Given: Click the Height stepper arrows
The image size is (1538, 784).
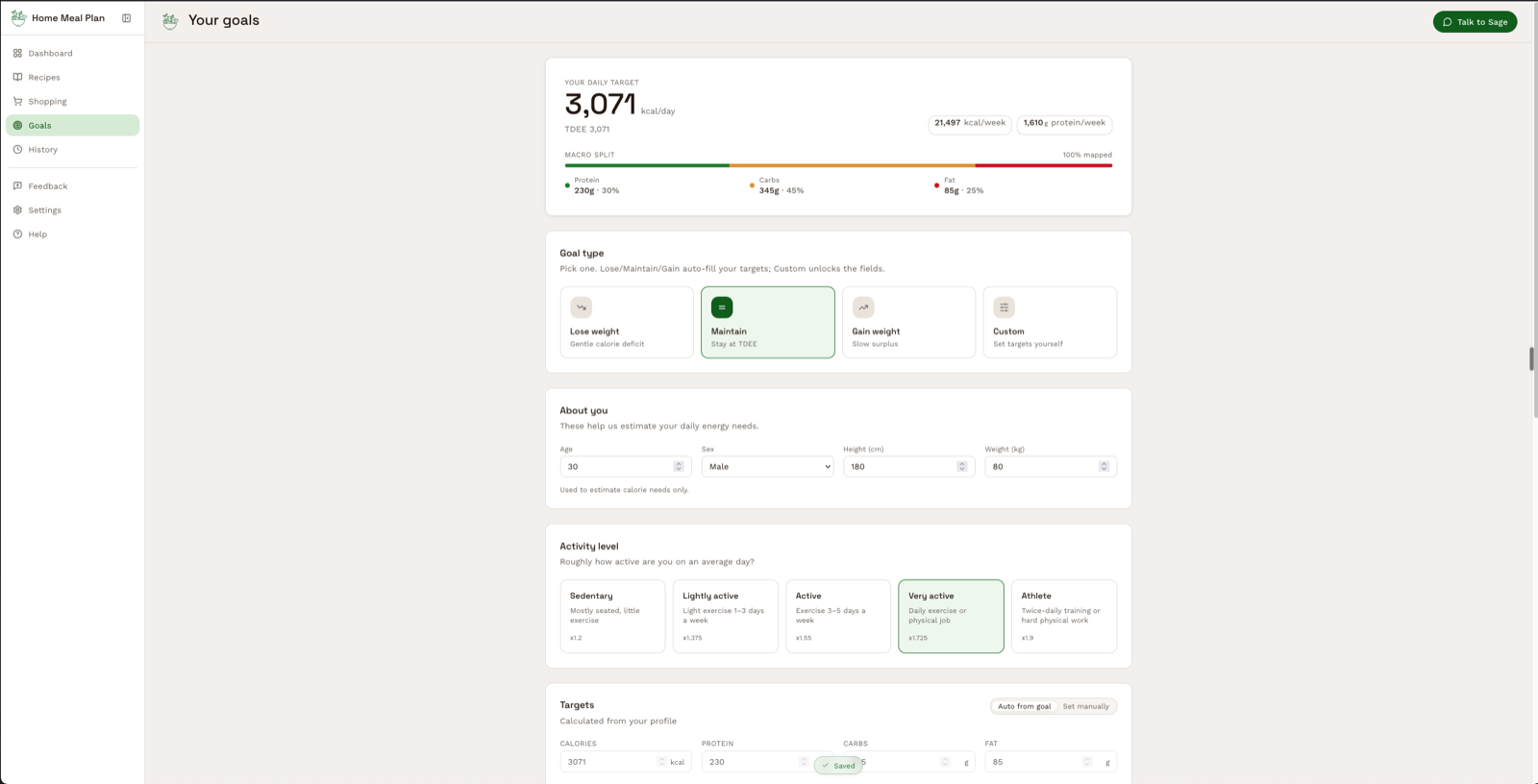Looking at the screenshot, I should click(962, 466).
